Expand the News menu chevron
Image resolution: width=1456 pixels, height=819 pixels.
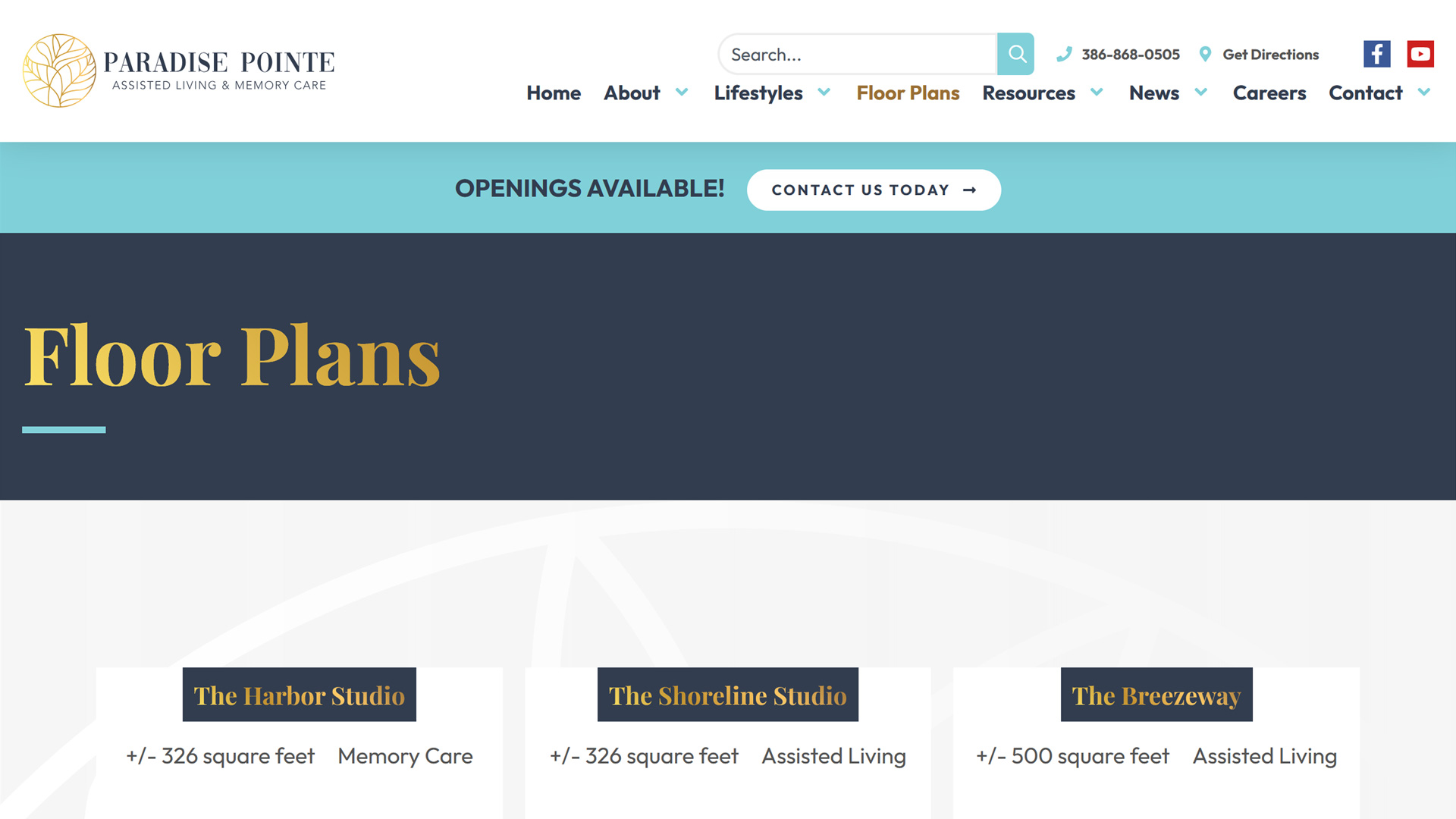[x=1200, y=93]
